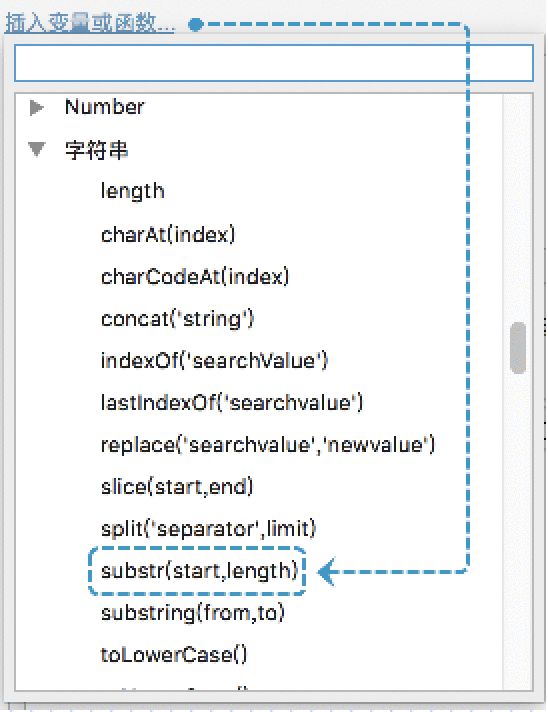Click the highlighted substr(start,length) function
Viewport: 548px width, 712px height.
[x=199, y=571]
